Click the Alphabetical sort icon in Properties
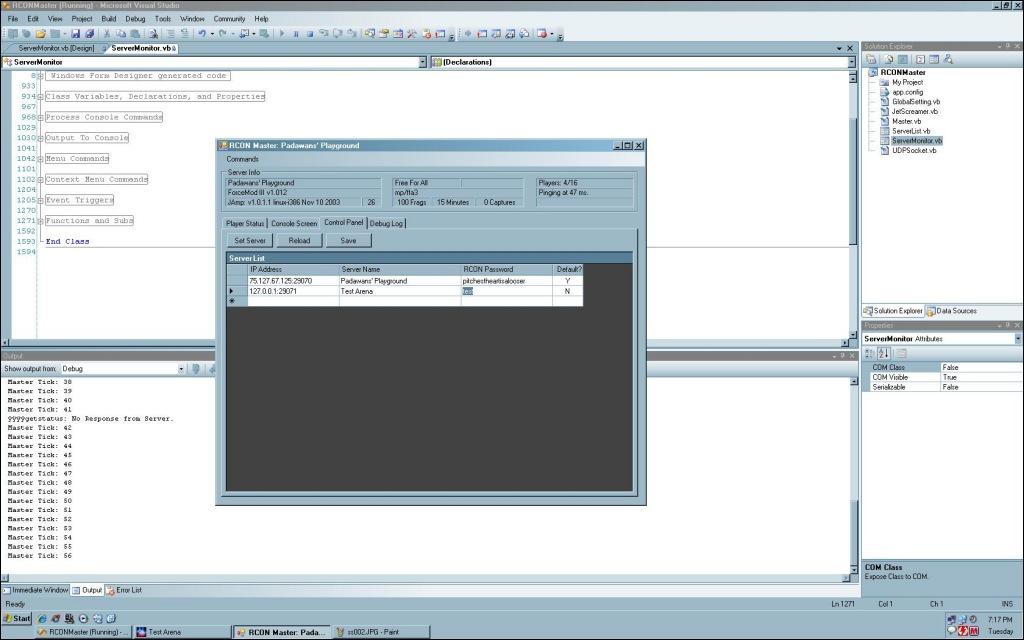Image resolution: width=1024 pixels, height=640 pixels. click(884, 353)
